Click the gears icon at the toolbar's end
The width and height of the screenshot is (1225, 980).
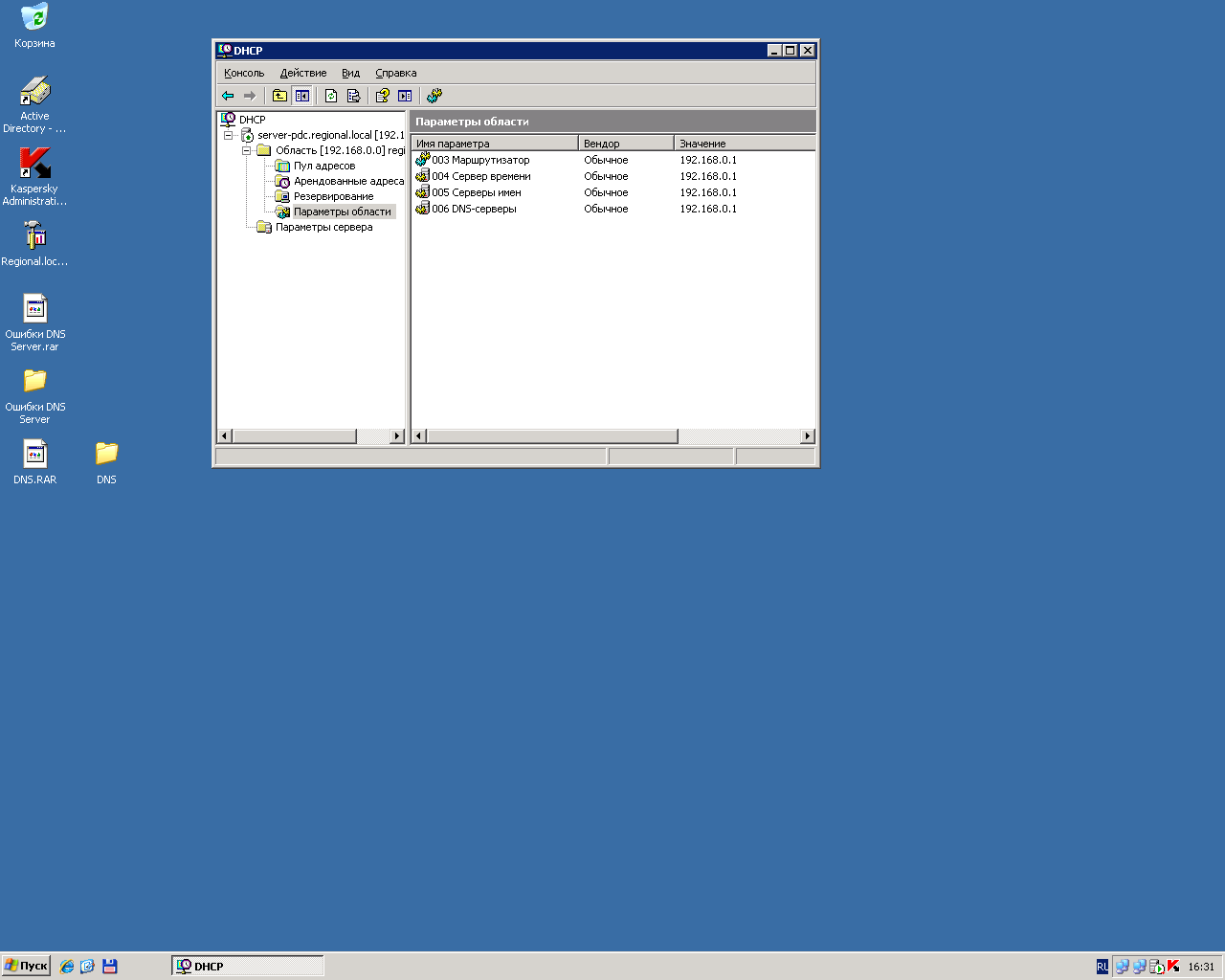(x=434, y=96)
